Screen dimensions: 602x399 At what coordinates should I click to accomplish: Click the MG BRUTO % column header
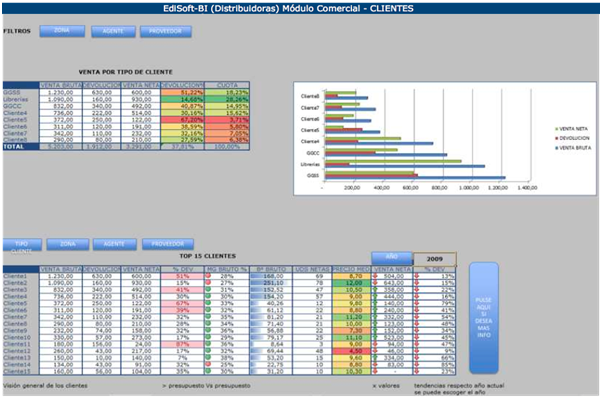tap(227, 270)
